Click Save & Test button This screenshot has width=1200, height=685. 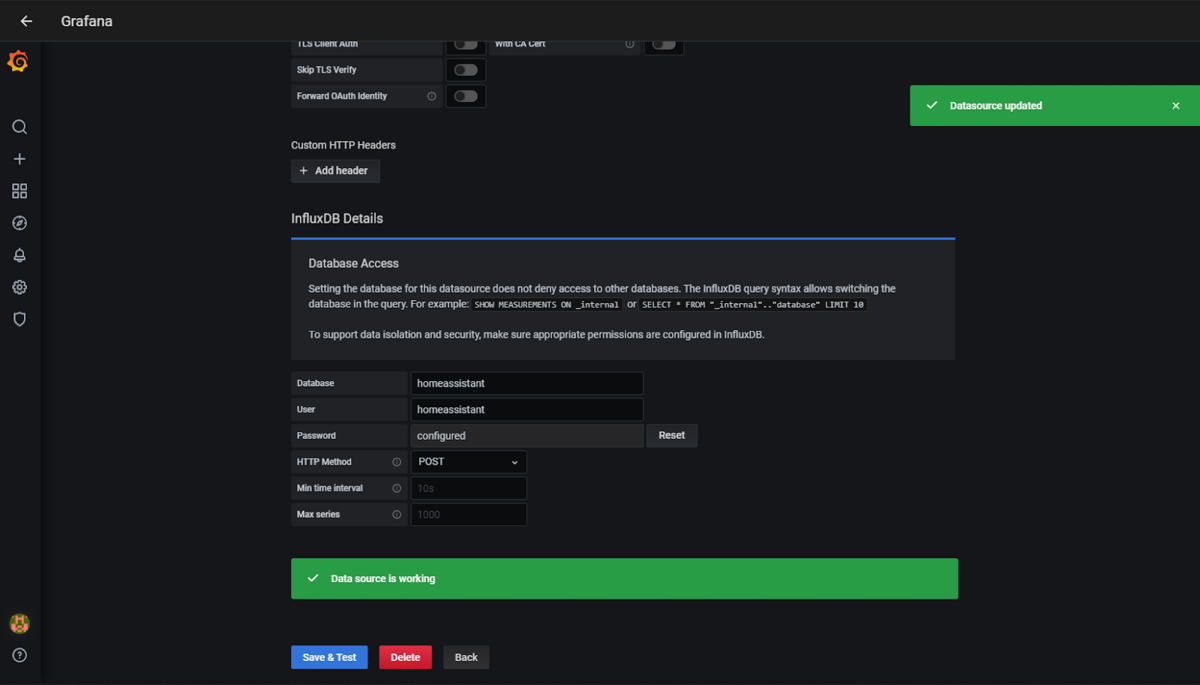tap(329, 657)
